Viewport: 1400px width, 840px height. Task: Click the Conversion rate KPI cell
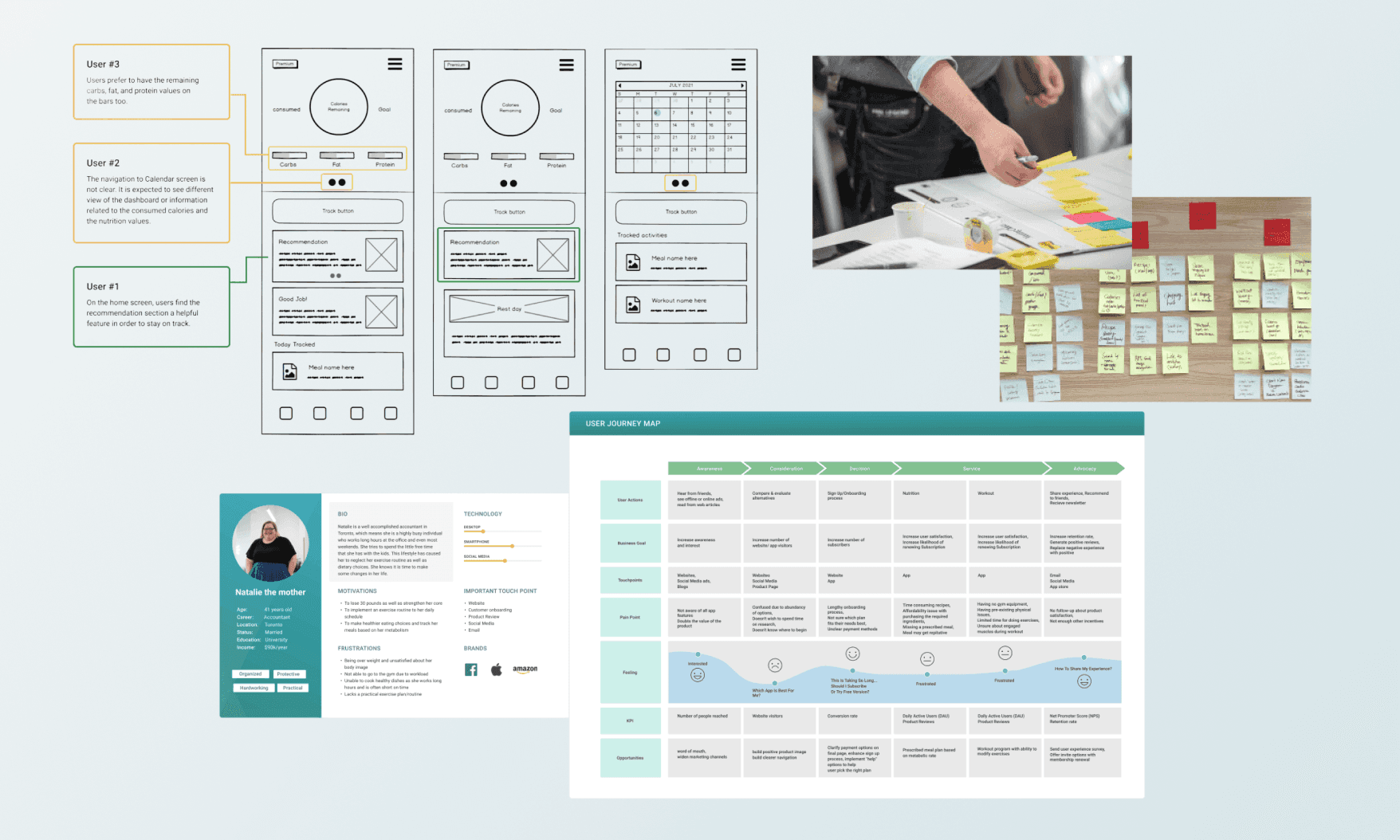(x=855, y=720)
